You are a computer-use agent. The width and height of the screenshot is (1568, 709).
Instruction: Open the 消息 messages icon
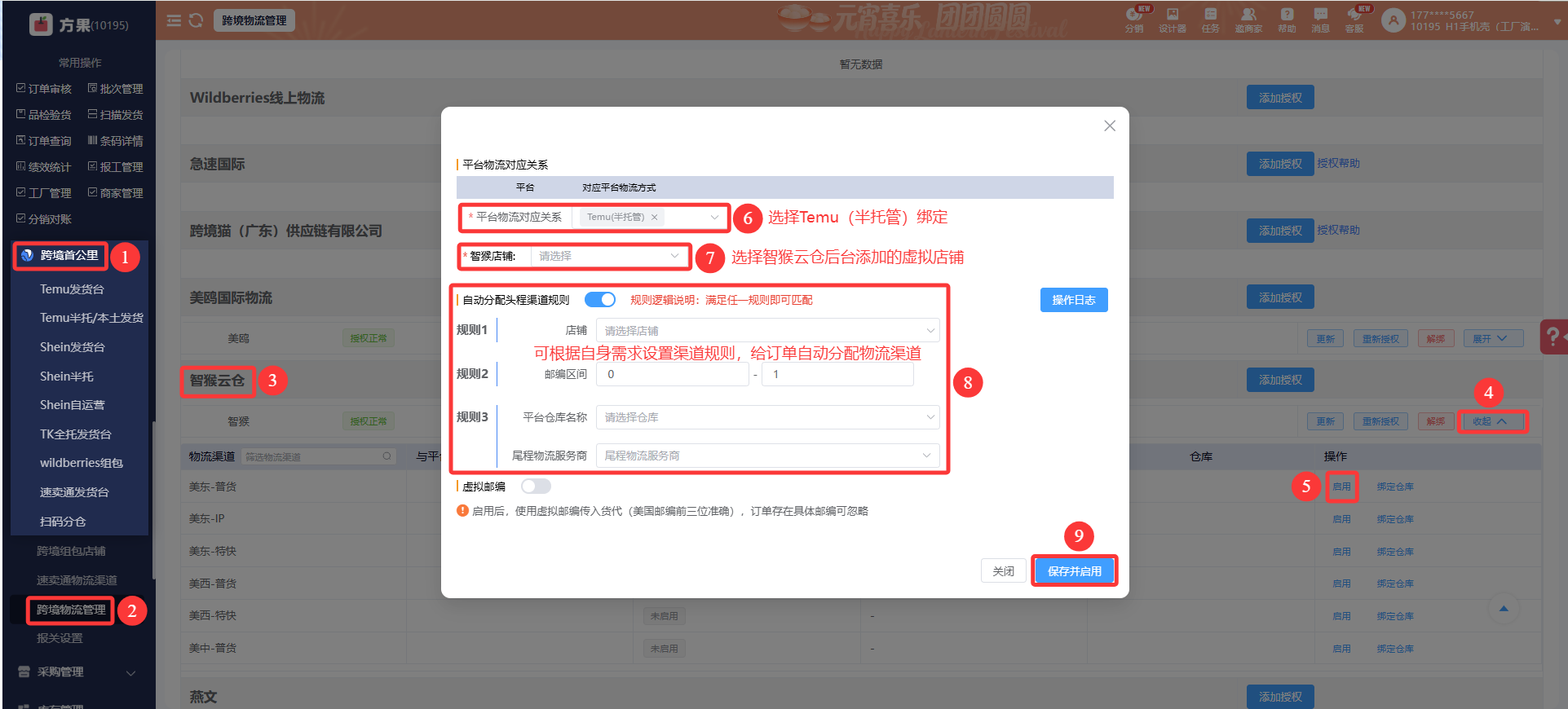[1320, 20]
